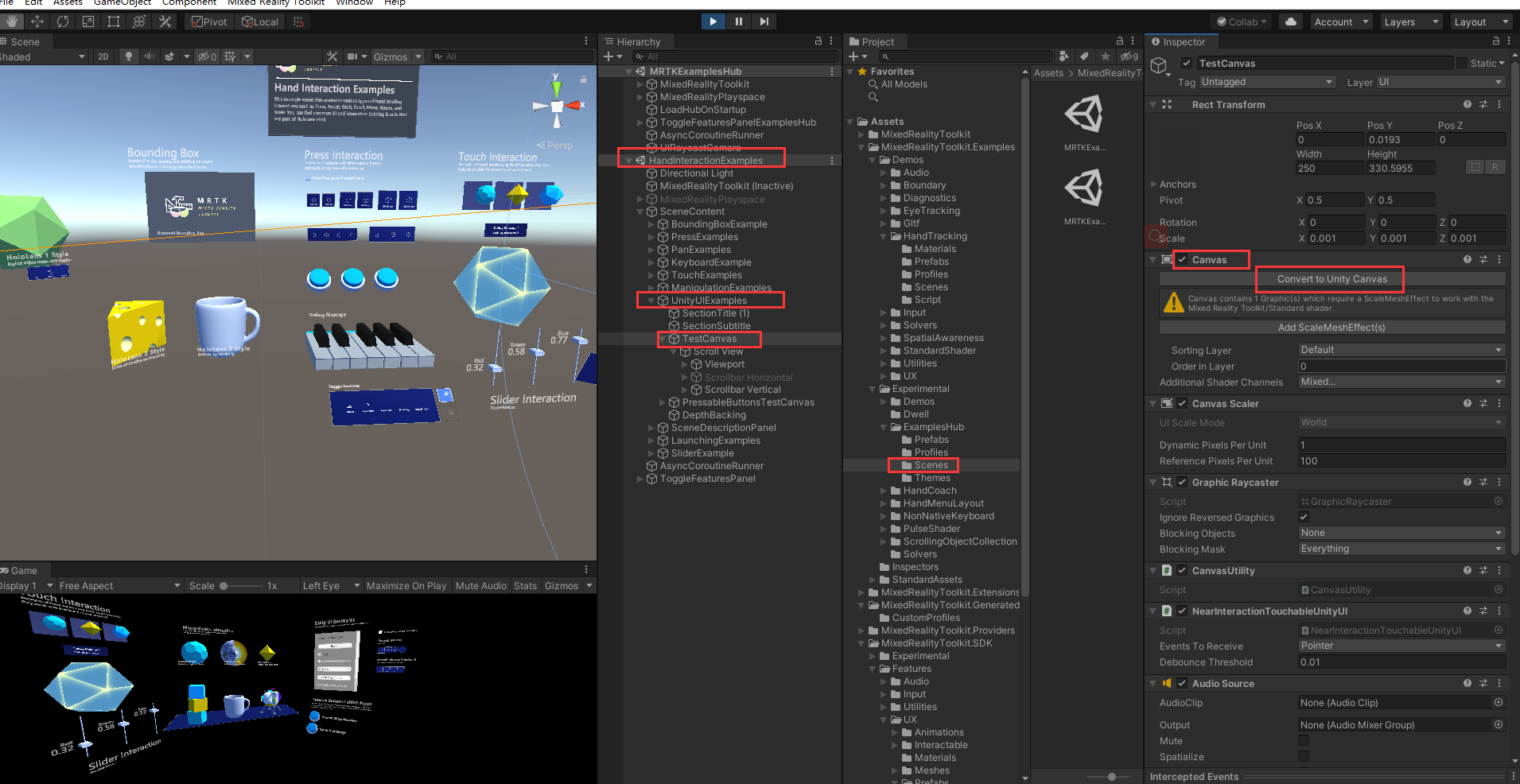The width and height of the screenshot is (1520, 784).
Task: Select the Rotate tool in the toolbar
Action: pos(63,21)
